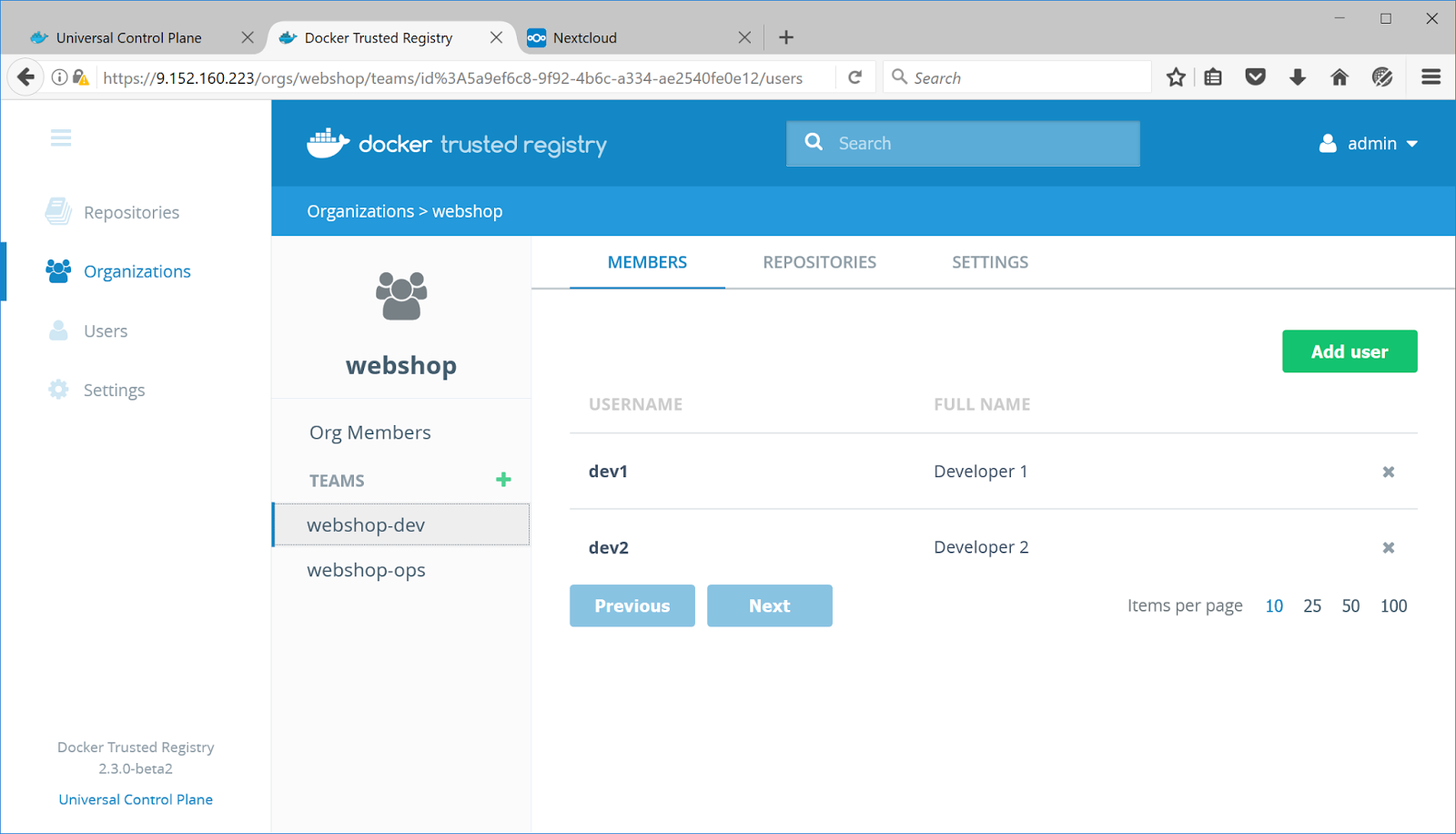Show site information icon in address bar

click(x=59, y=77)
